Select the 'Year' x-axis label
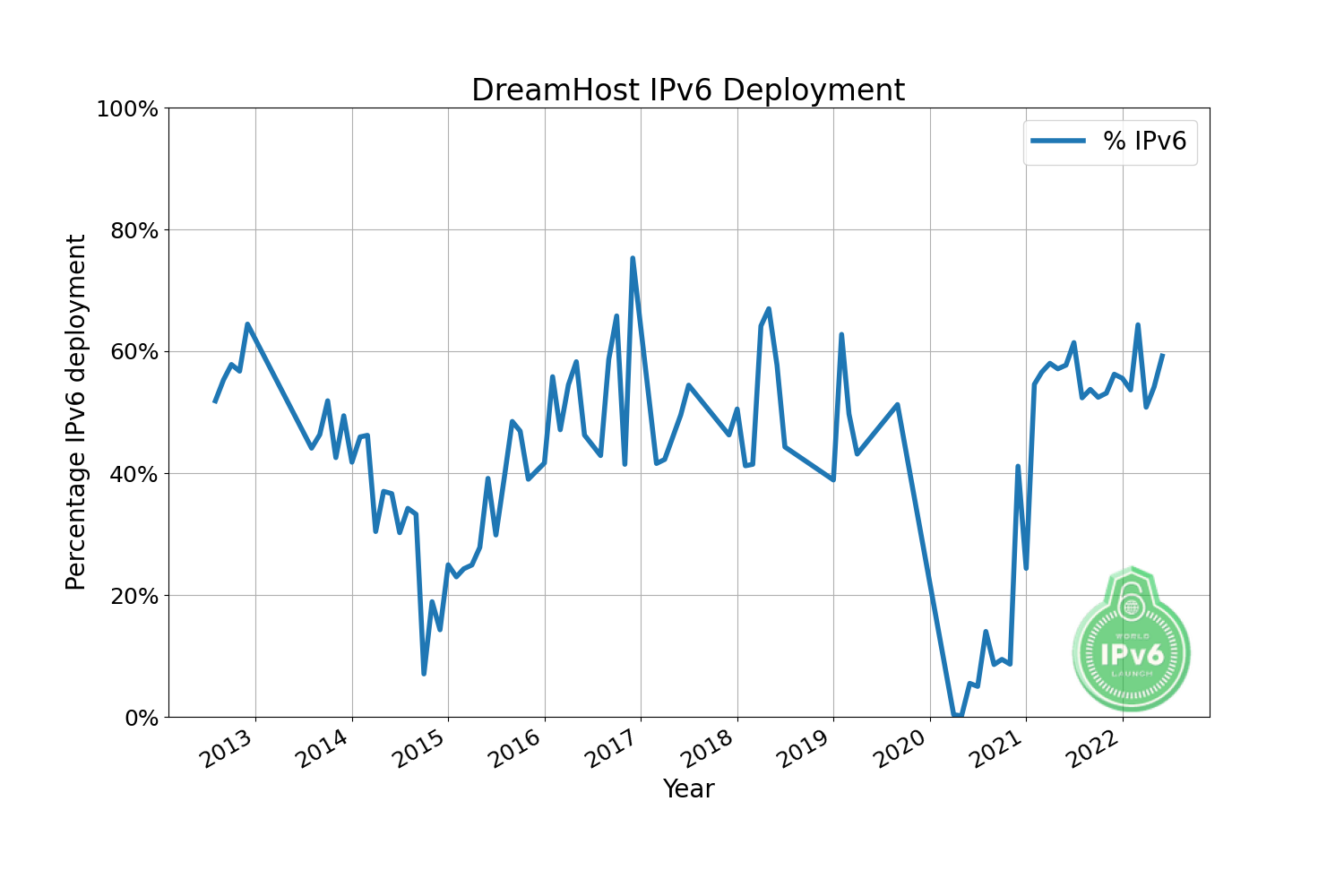The image size is (1344, 896). (688, 788)
